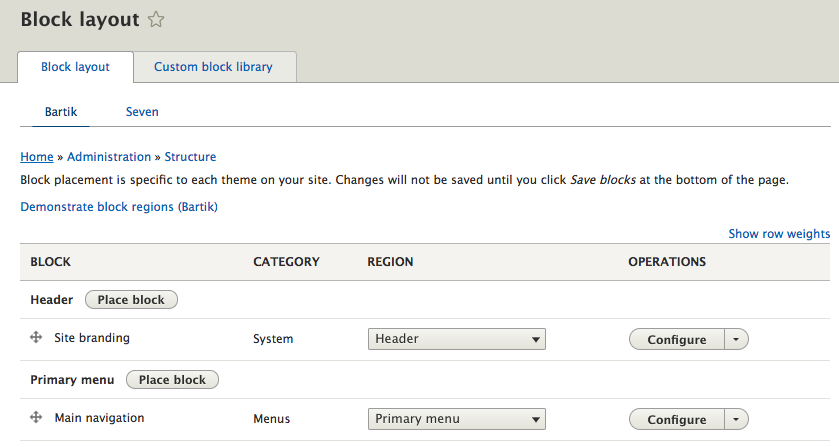Screen dimensions: 839x447
Task: Click the drag handle for Site branding
Action: tap(36, 338)
